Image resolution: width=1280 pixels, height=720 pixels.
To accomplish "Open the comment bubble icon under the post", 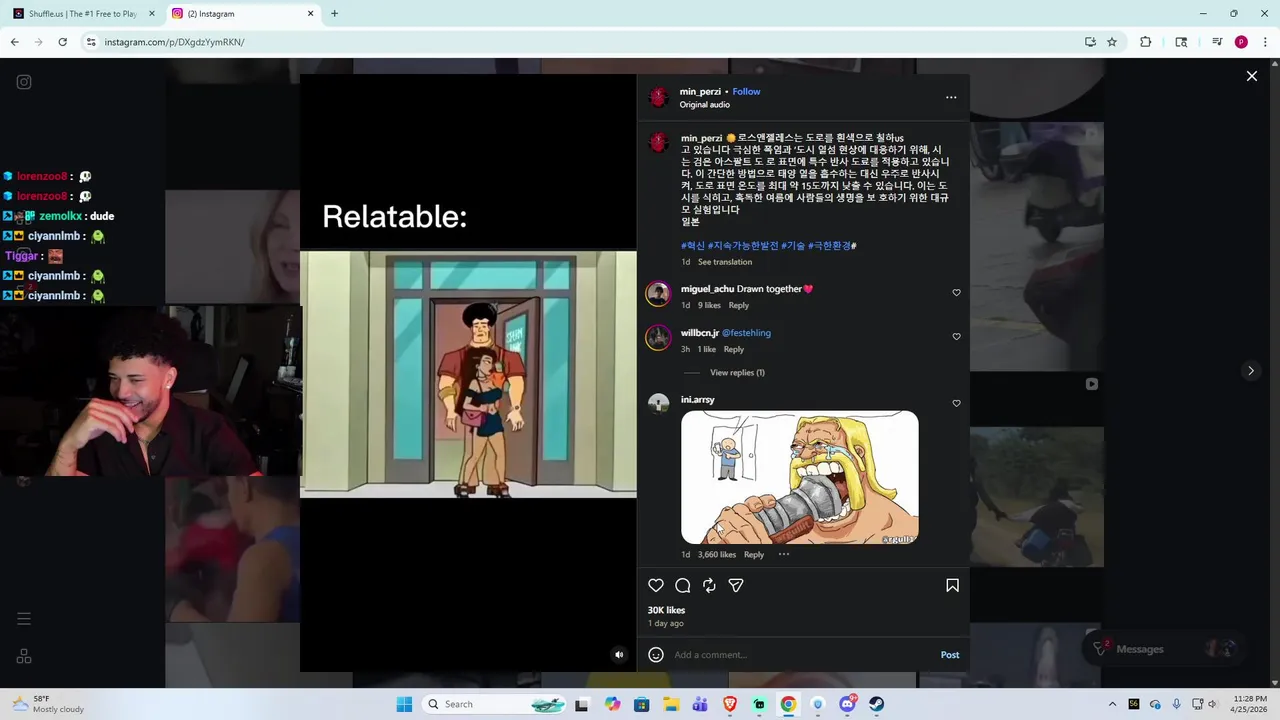I will [x=683, y=586].
